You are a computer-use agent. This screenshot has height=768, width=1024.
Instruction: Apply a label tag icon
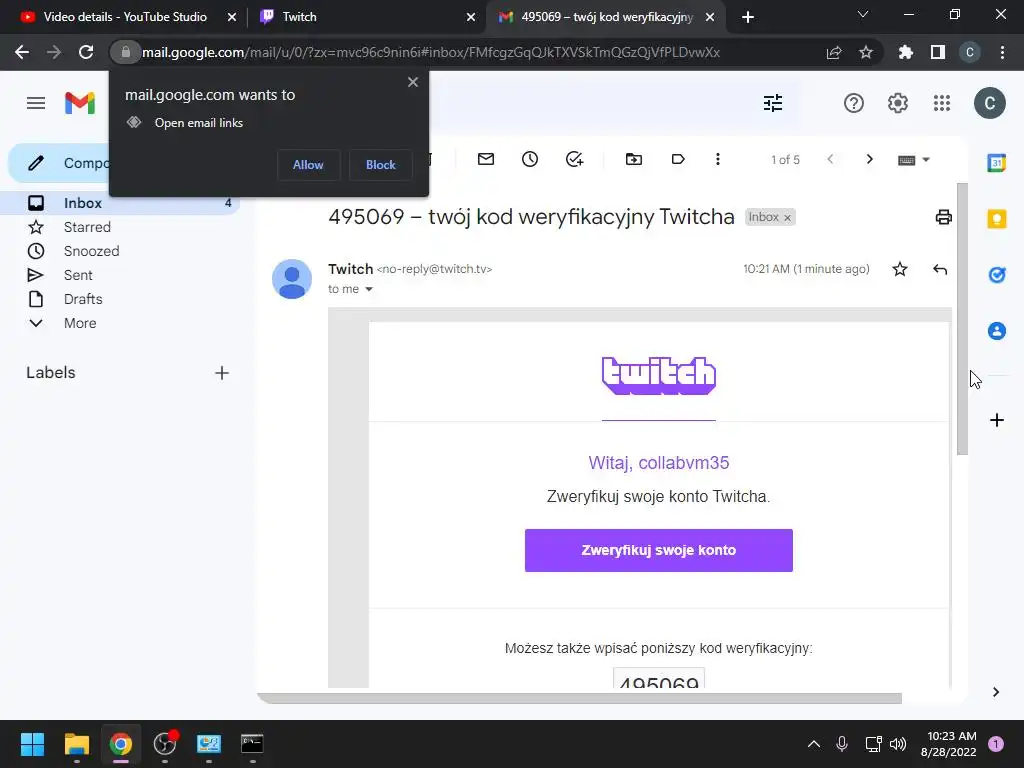tap(678, 159)
